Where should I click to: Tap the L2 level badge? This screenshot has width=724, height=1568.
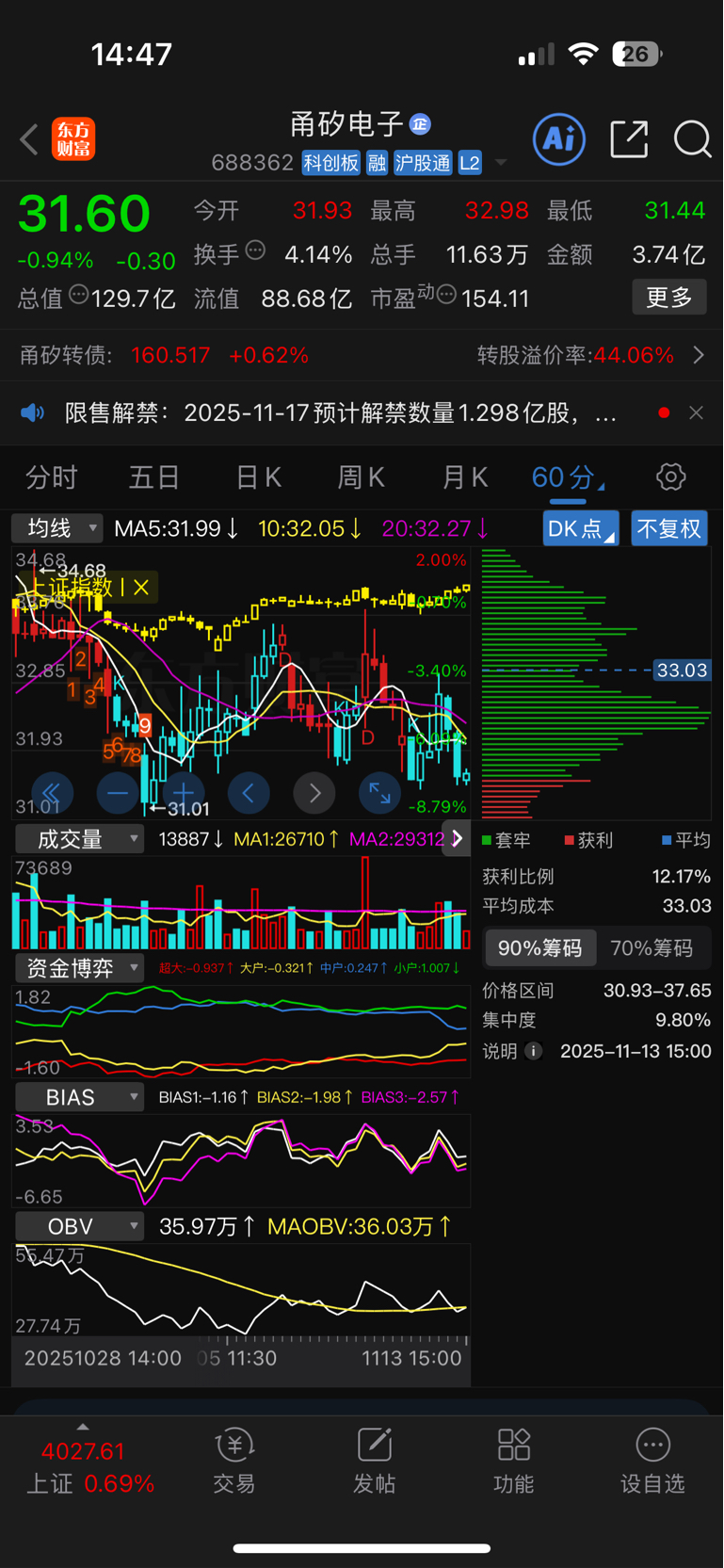coord(470,163)
